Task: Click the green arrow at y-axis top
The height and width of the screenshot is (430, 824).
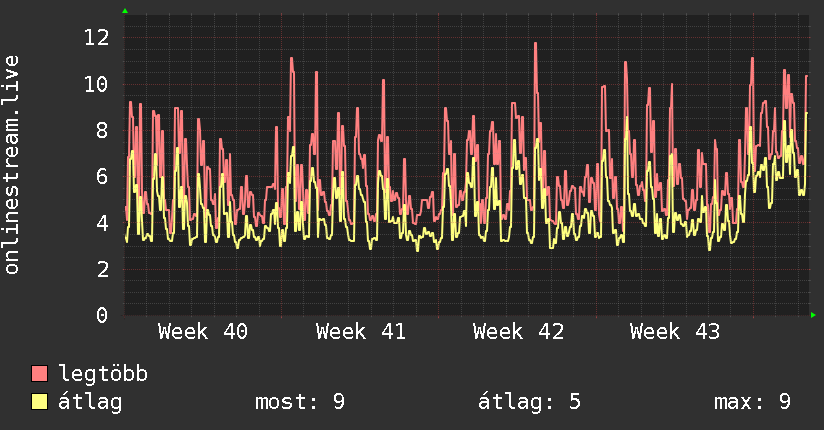Action: pos(125,11)
